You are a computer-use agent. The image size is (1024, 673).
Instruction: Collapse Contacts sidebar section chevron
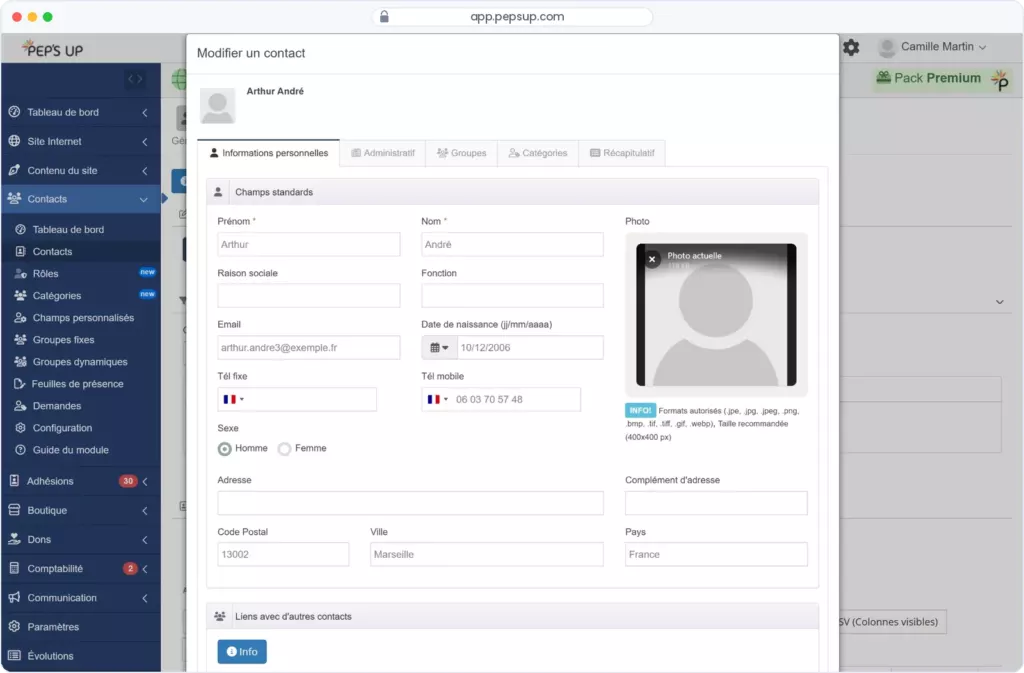(143, 199)
